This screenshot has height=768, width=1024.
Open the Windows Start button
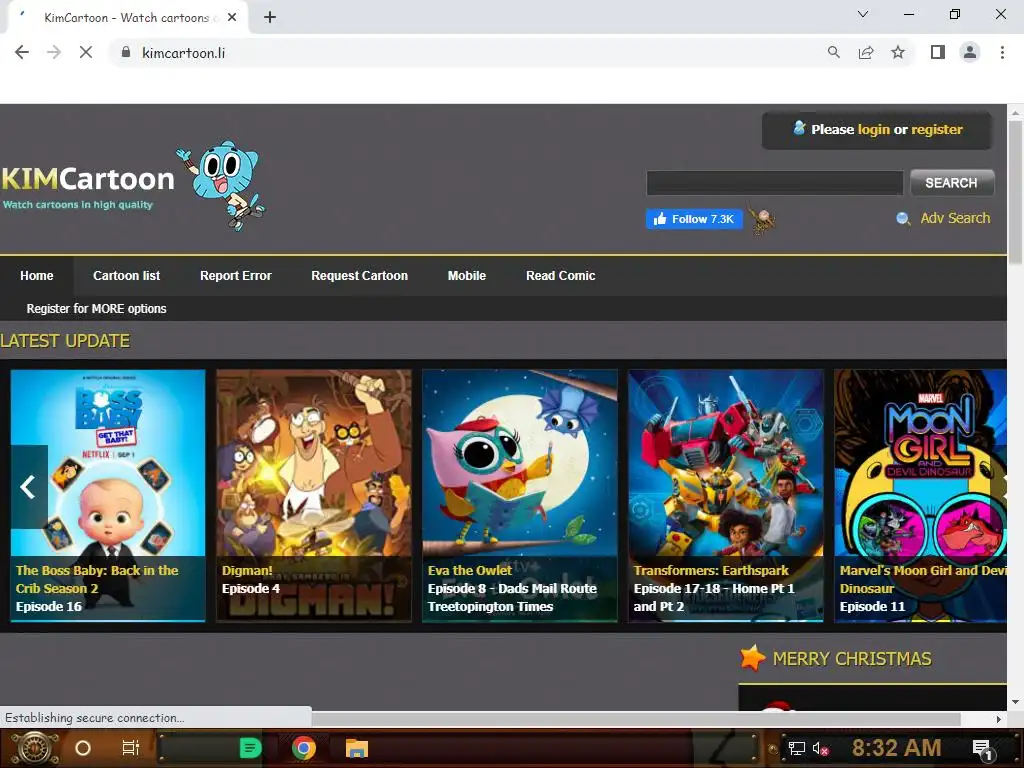pos(34,748)
